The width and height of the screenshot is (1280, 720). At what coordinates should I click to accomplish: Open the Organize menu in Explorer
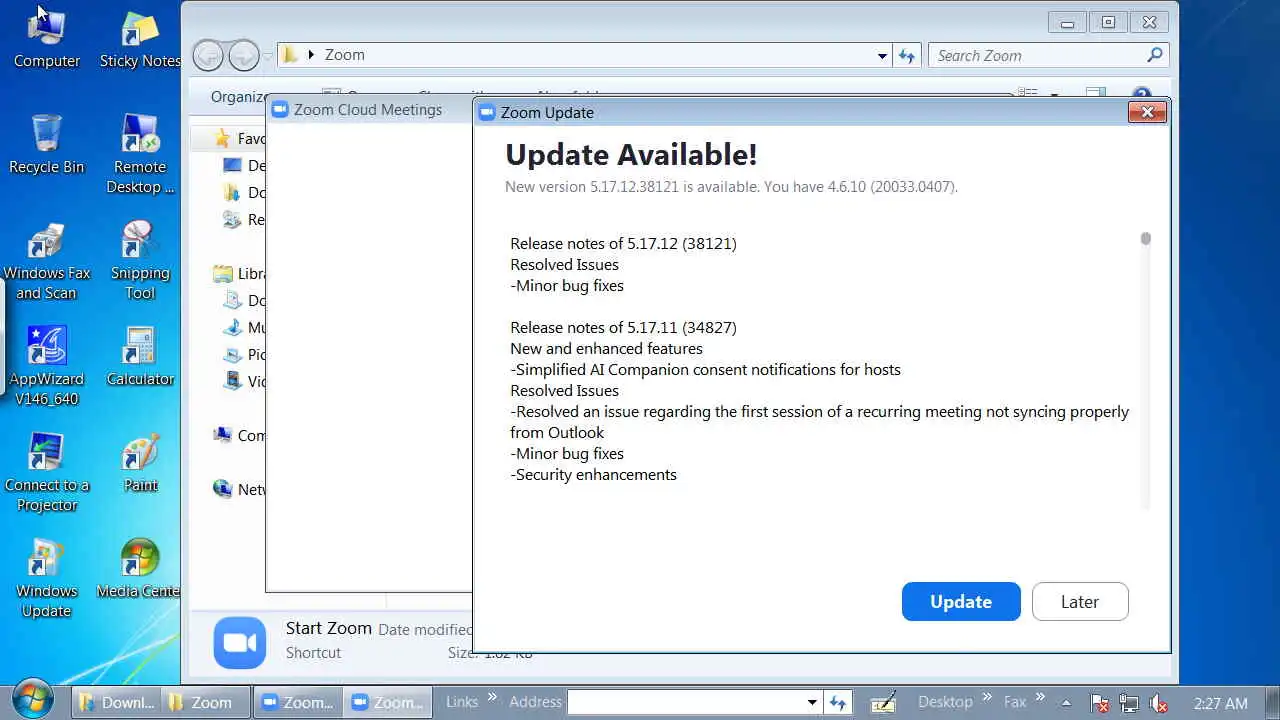238,97
